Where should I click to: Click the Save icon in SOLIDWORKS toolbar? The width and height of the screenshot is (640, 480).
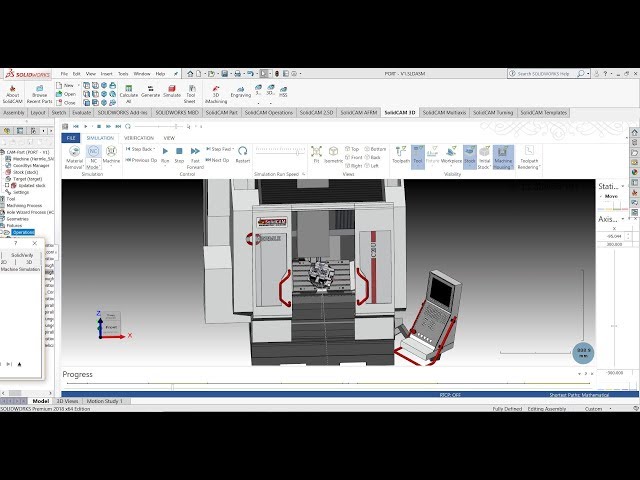click(x=224, y=74)
